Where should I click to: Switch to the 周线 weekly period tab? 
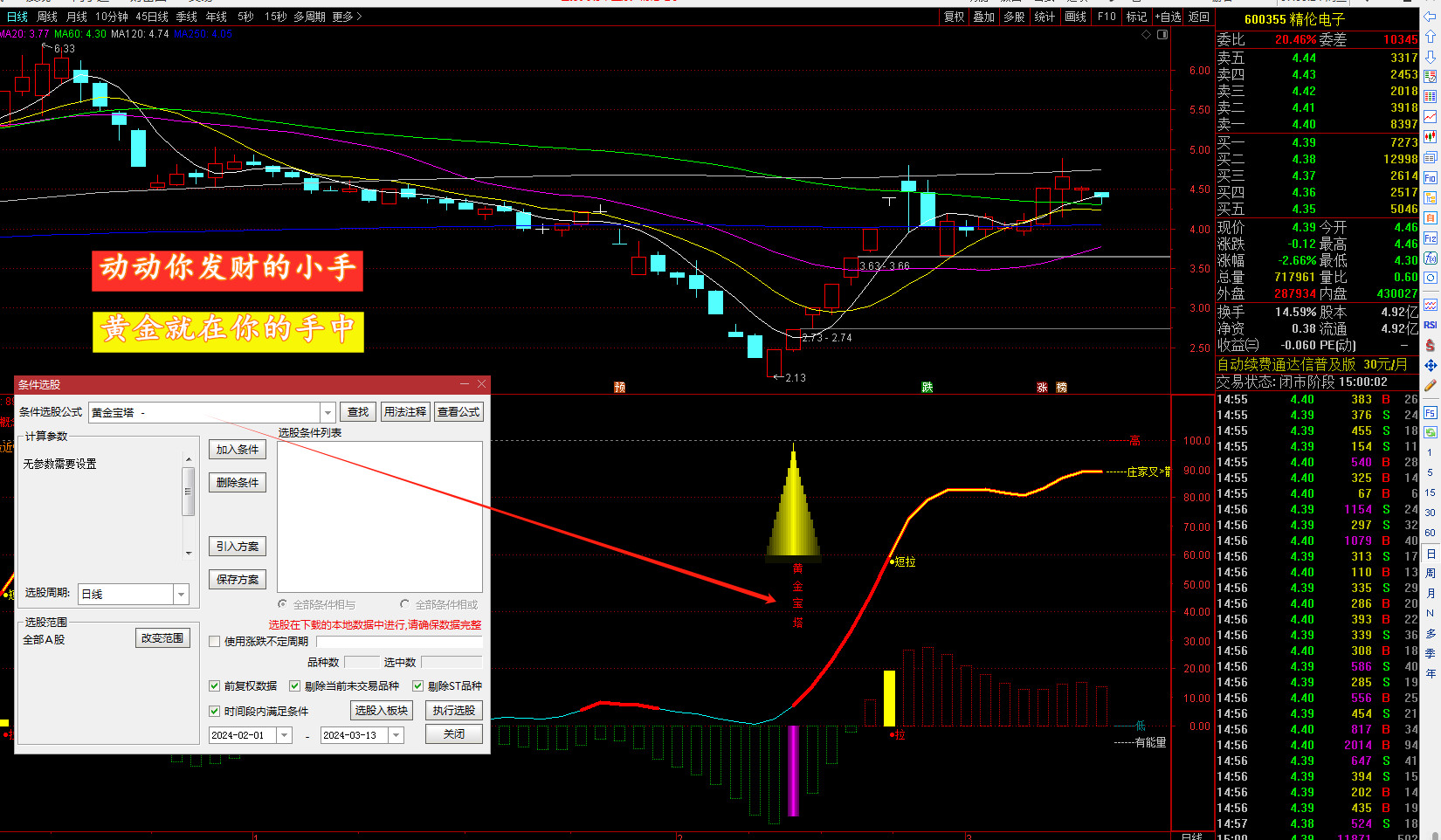(47, 17)
